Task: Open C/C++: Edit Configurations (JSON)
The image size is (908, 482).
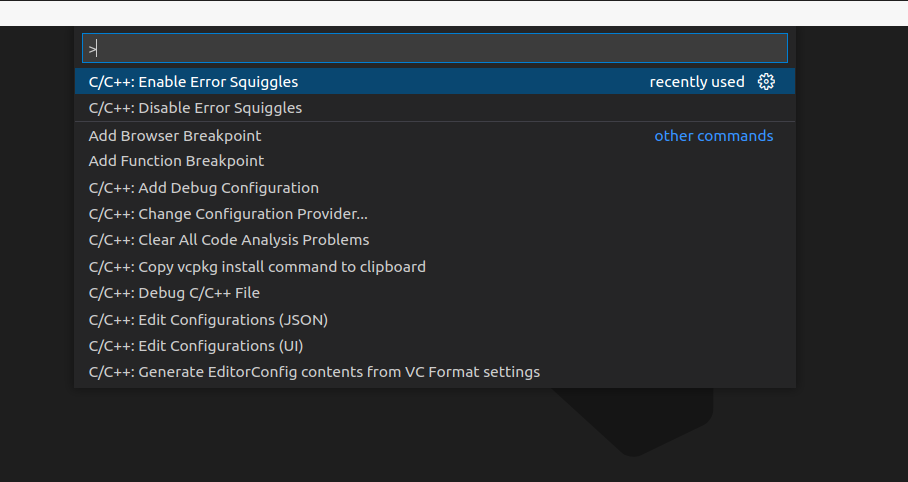Action: pos(208,320)
